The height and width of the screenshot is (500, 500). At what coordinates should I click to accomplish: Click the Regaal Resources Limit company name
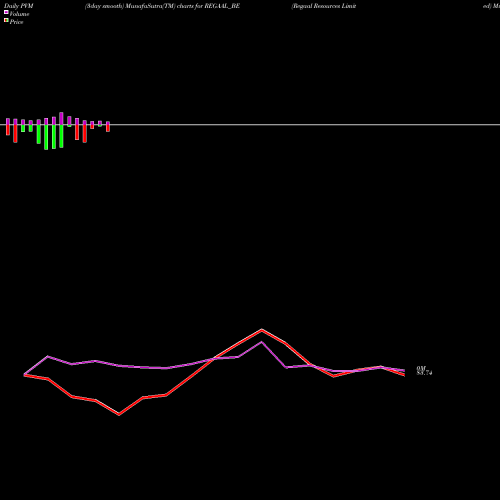click(324, 6)
